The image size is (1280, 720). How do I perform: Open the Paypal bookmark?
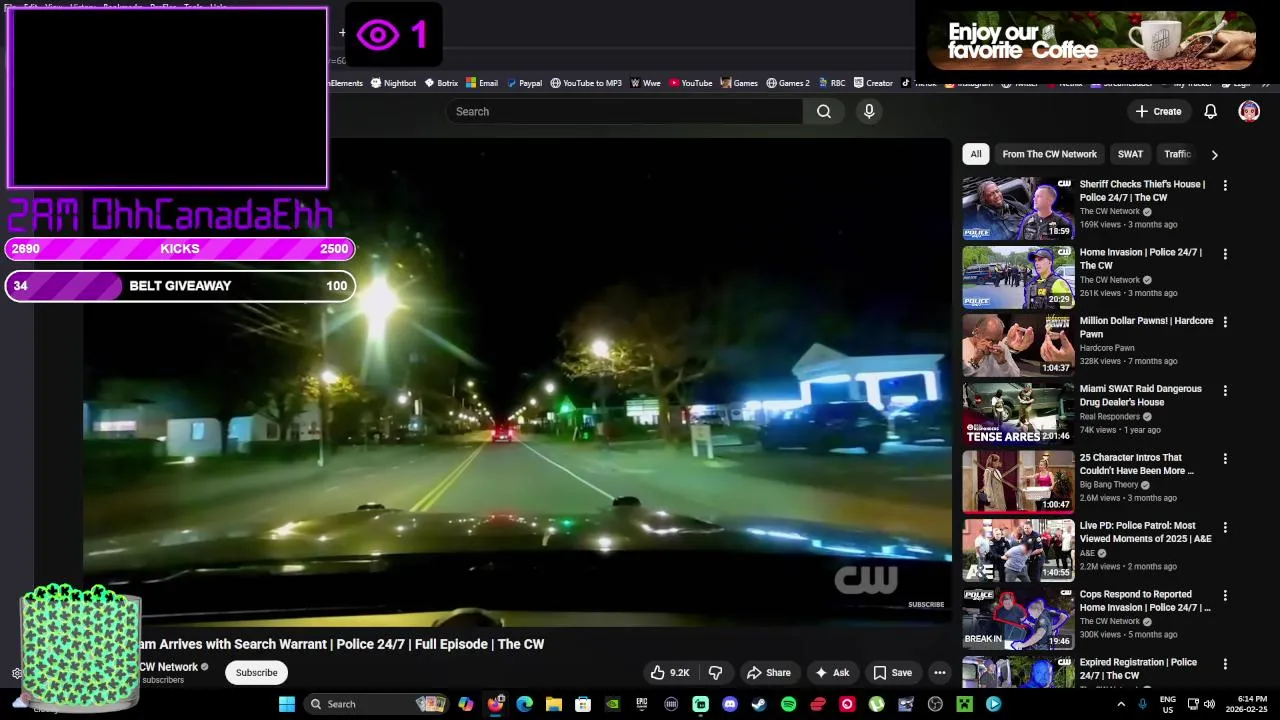(x=525, y=83)
